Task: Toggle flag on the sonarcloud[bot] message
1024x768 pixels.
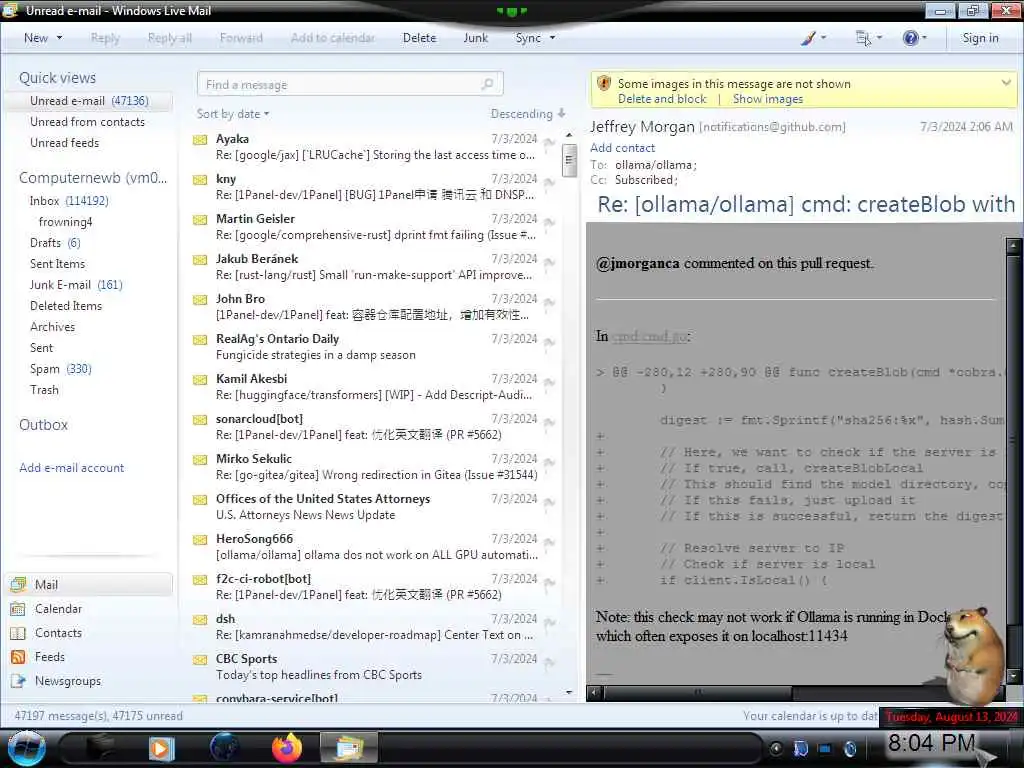Action: pos(549,422)
